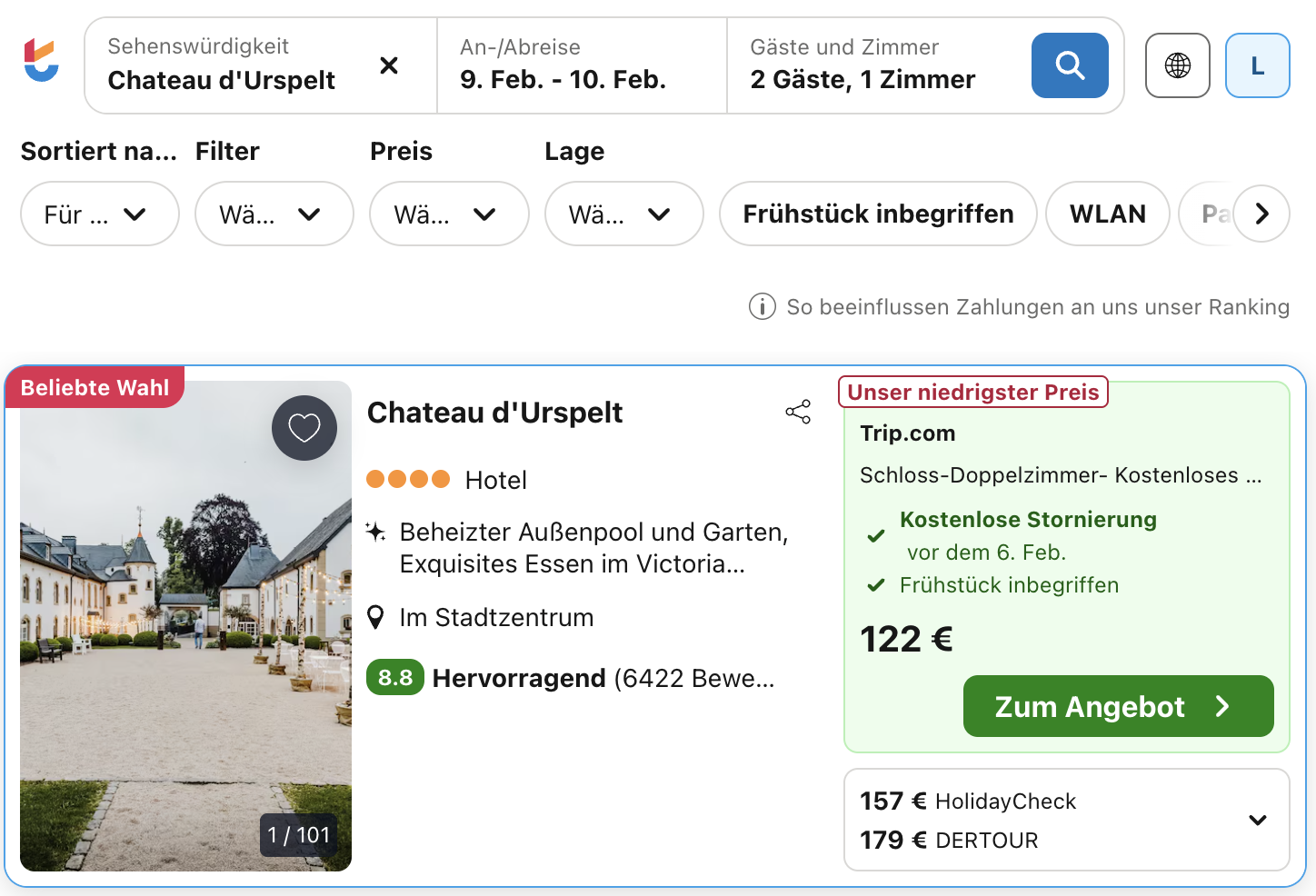Click the 'Zum Angebot' button
The width and height of the screenshot is (1316, 896).
click(1117, 706)
